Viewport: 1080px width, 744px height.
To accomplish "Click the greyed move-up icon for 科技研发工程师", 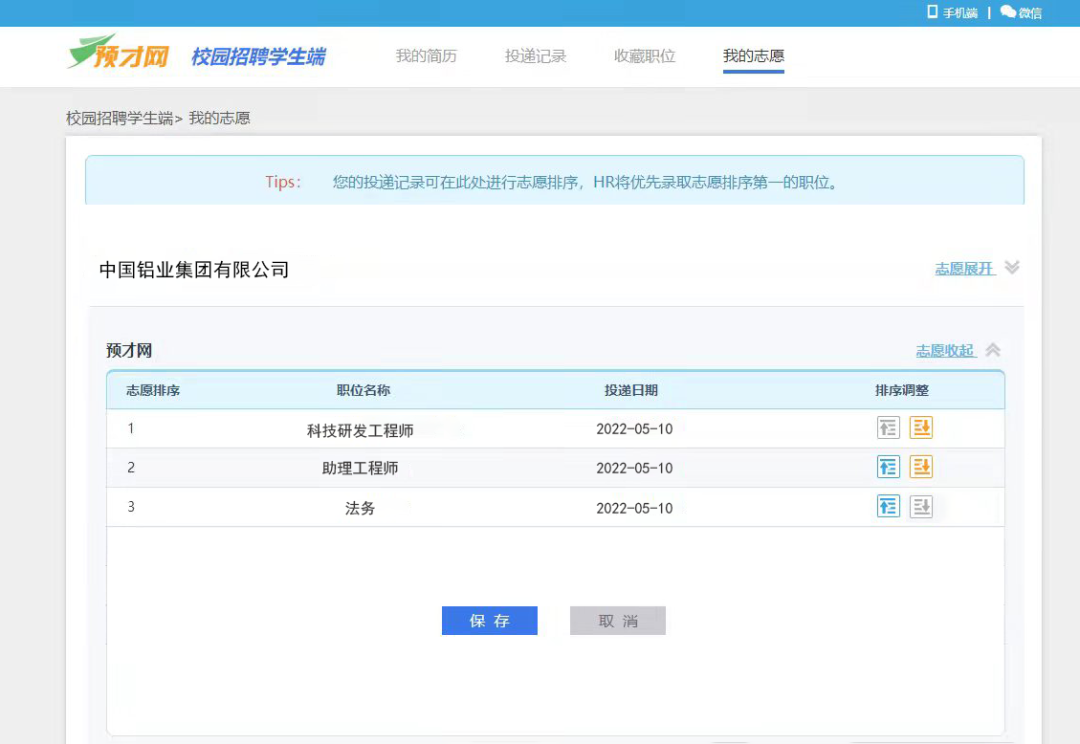I will [x=888, y=428].
